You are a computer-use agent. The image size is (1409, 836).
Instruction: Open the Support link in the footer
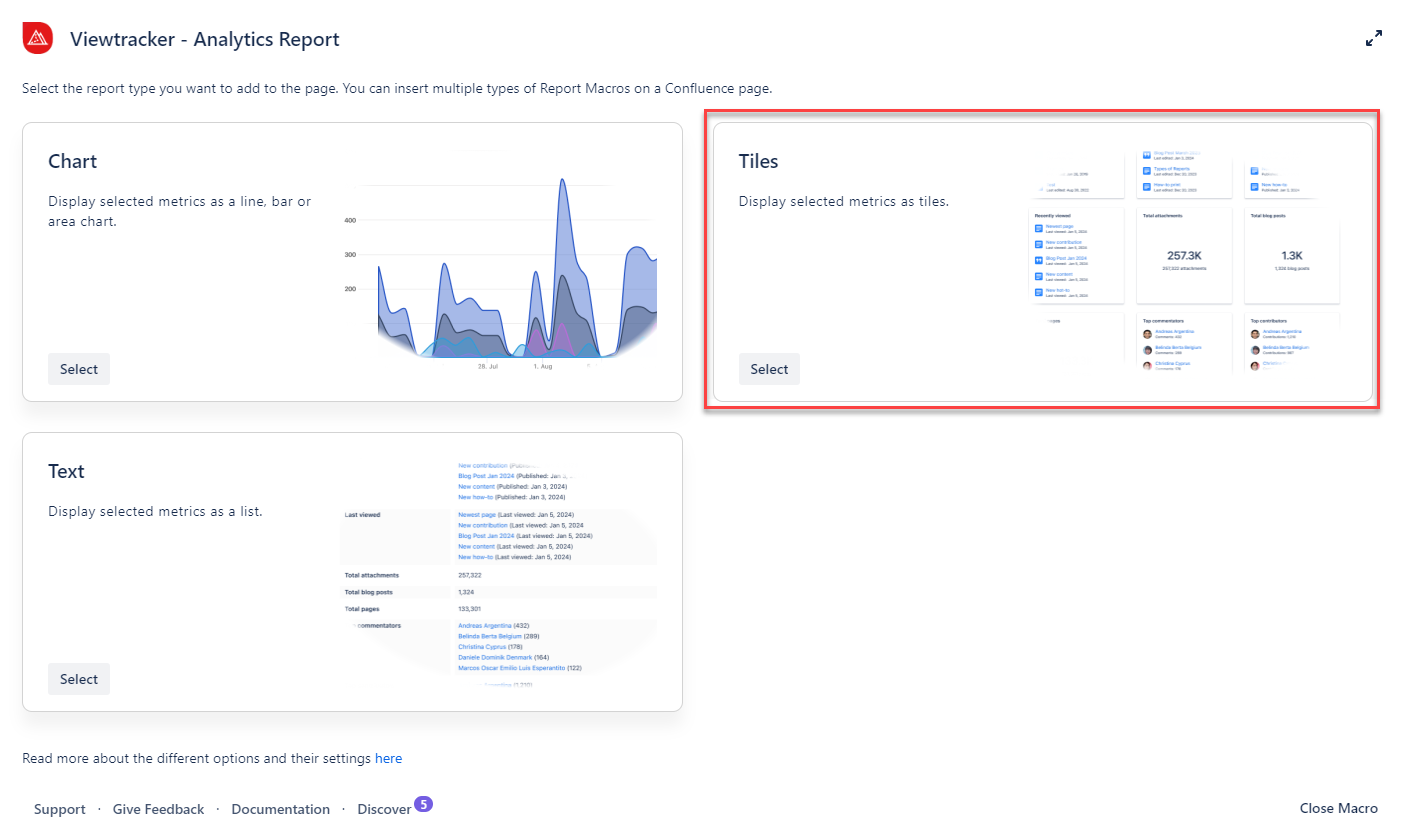click(x=59, y=809)
